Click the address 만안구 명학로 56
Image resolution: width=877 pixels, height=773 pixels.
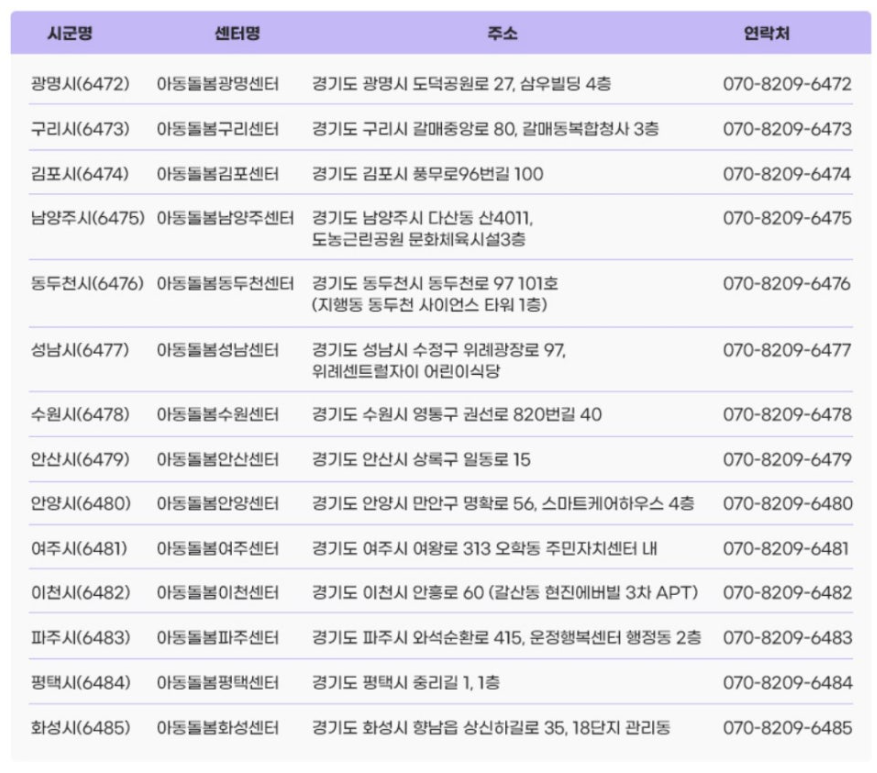(474, 503)
